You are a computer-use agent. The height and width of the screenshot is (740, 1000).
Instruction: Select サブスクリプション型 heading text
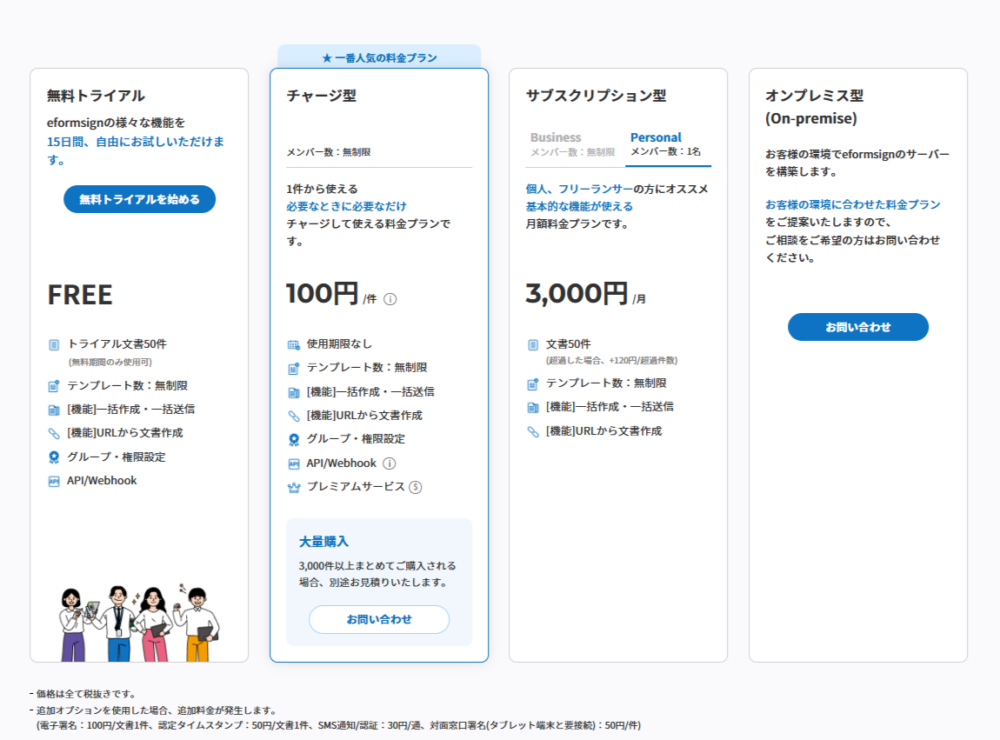coord(596,96)
